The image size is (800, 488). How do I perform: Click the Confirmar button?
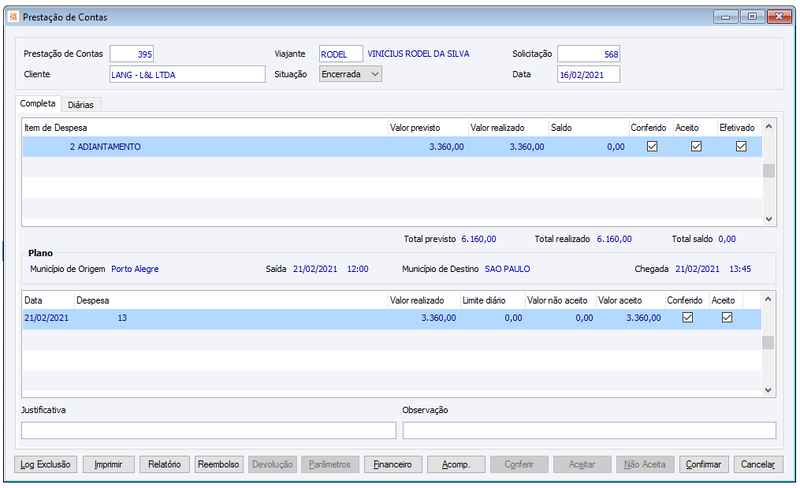tap(704, 465)
